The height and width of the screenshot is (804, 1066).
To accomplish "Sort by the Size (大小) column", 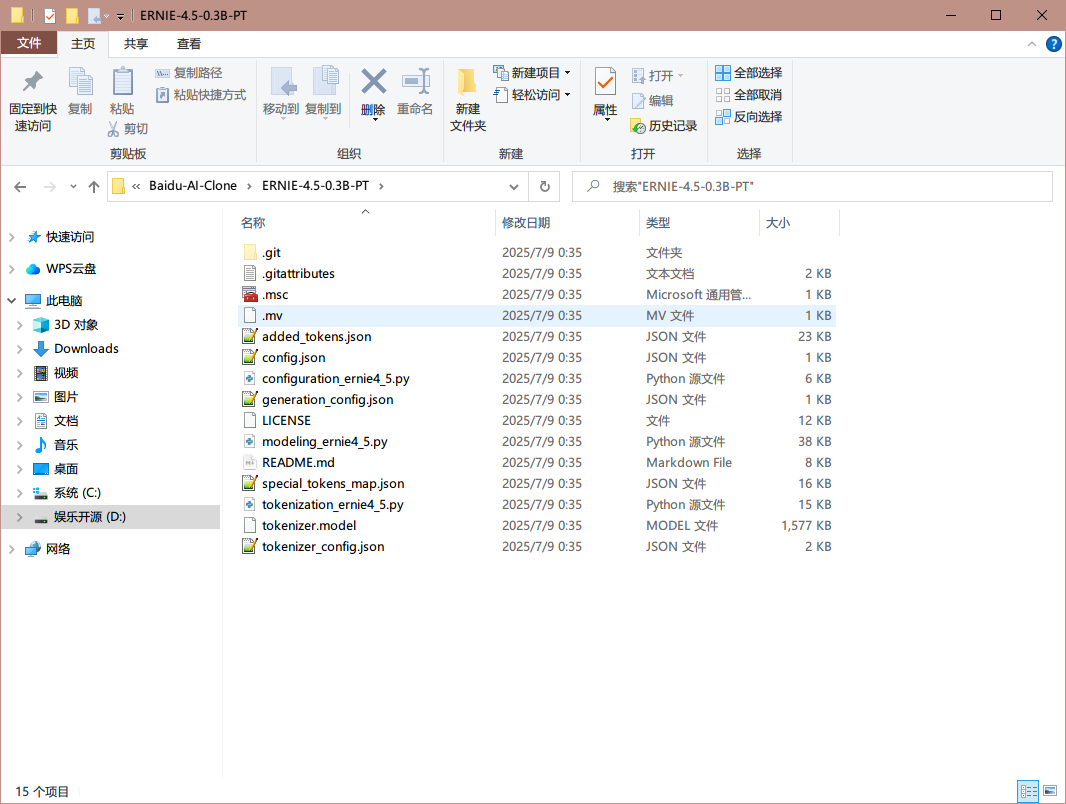I will (x=800, y=223).
